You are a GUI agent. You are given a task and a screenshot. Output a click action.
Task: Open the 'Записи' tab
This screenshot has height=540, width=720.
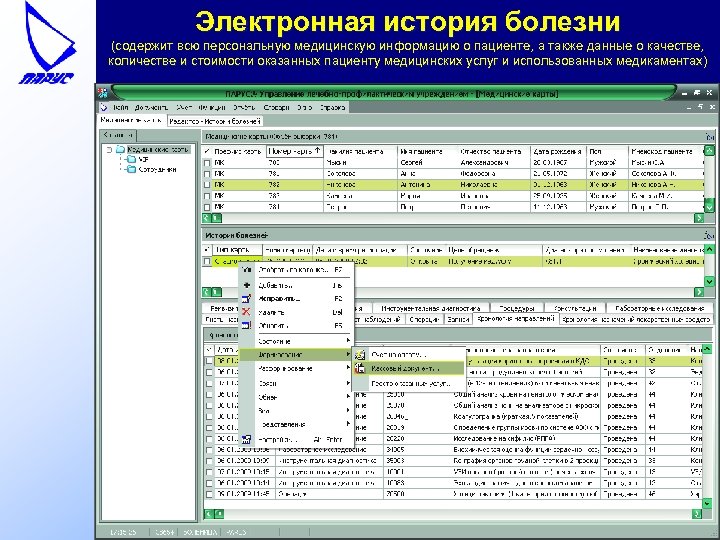[458, 319]
